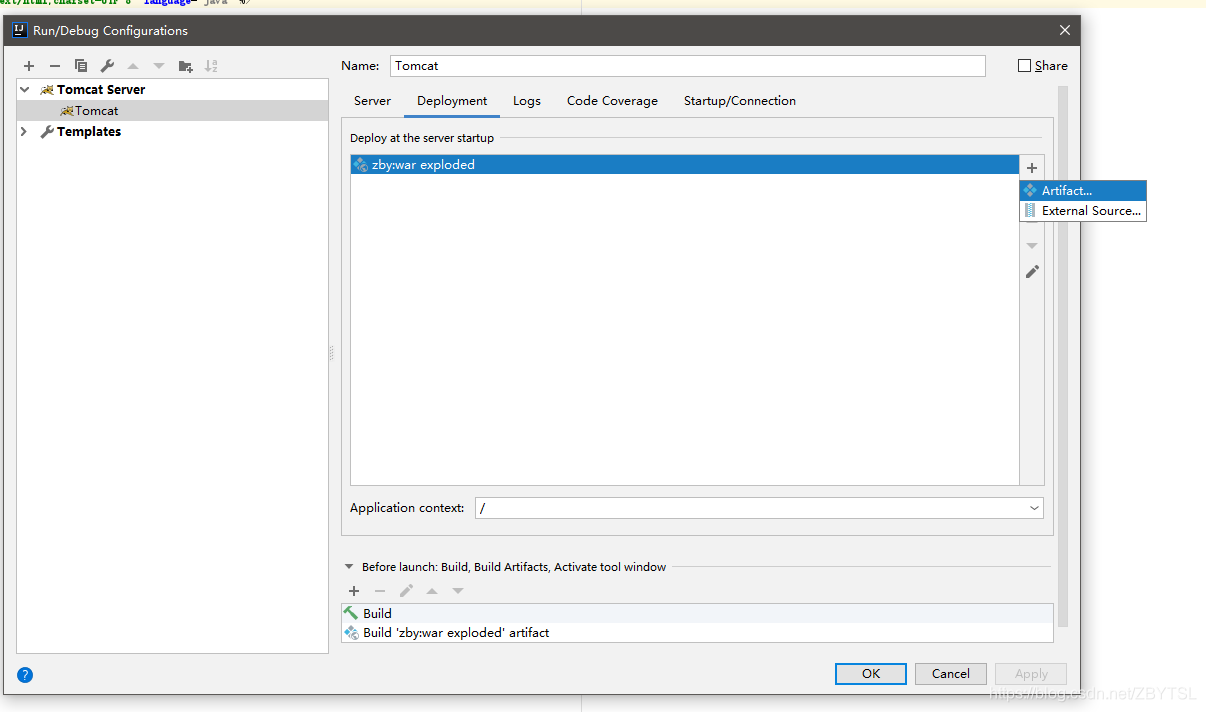This screenshot has height=712, width=1206.
Task: Edit deployment artifact with pencil icon
Action: tap(1032, 272)
